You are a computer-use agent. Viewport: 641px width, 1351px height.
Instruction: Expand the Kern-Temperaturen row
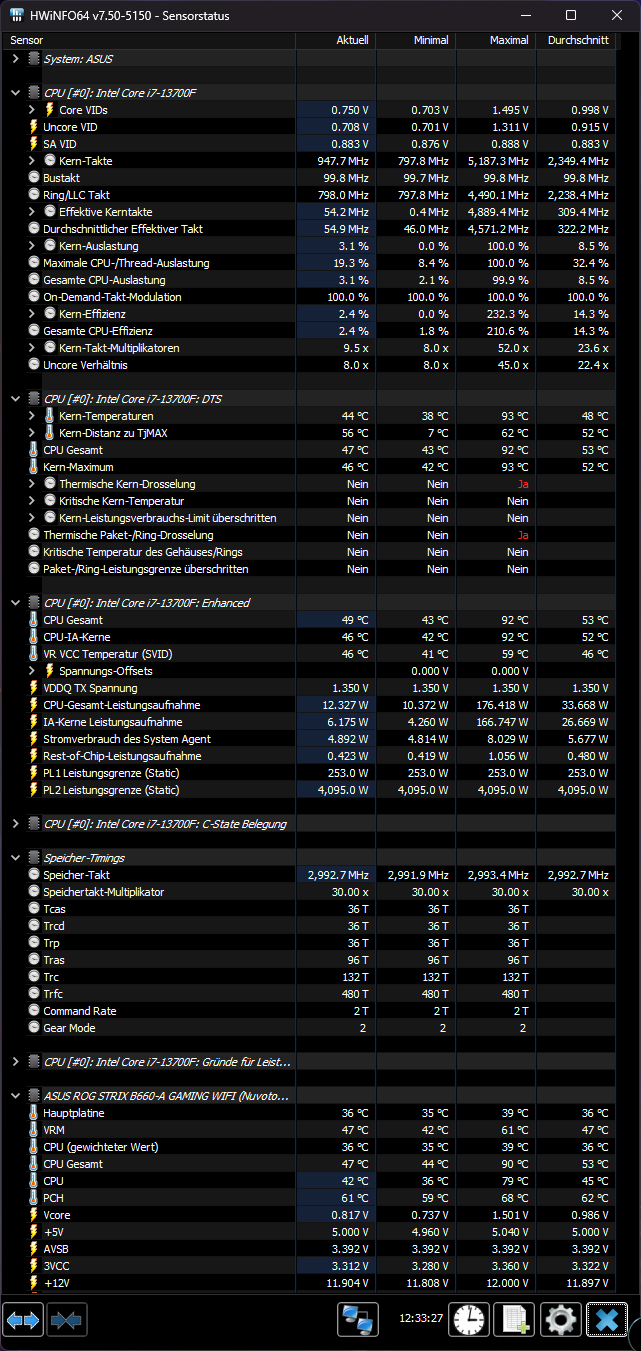pos(32,416)
